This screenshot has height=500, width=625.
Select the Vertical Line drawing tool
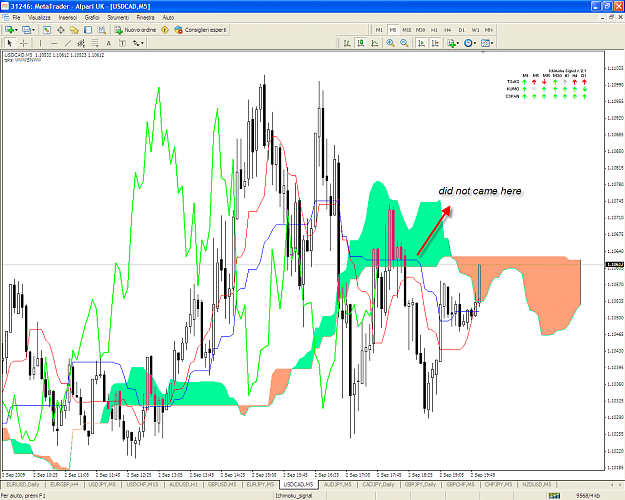click(x=40, y=43)
